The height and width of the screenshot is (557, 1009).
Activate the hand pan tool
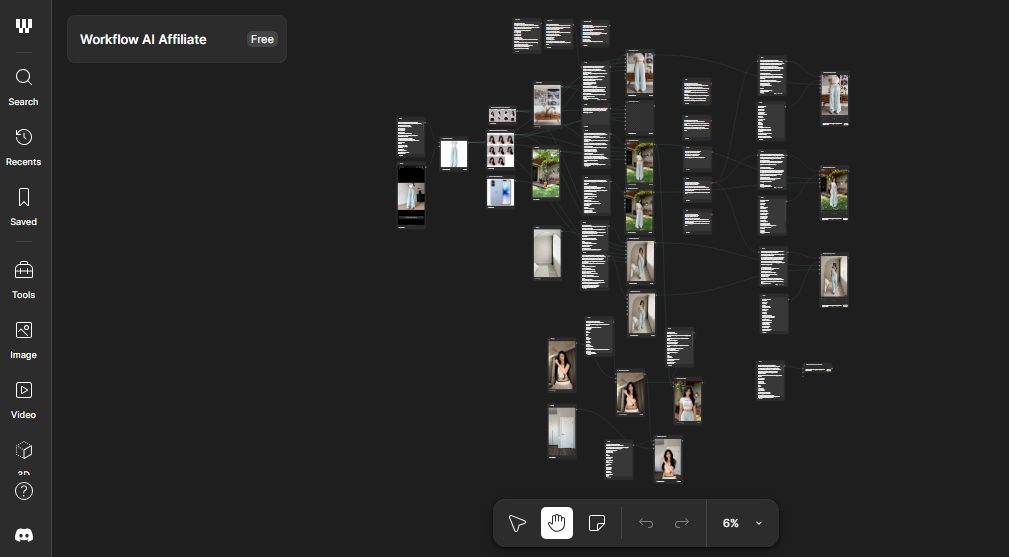[557, 523]
